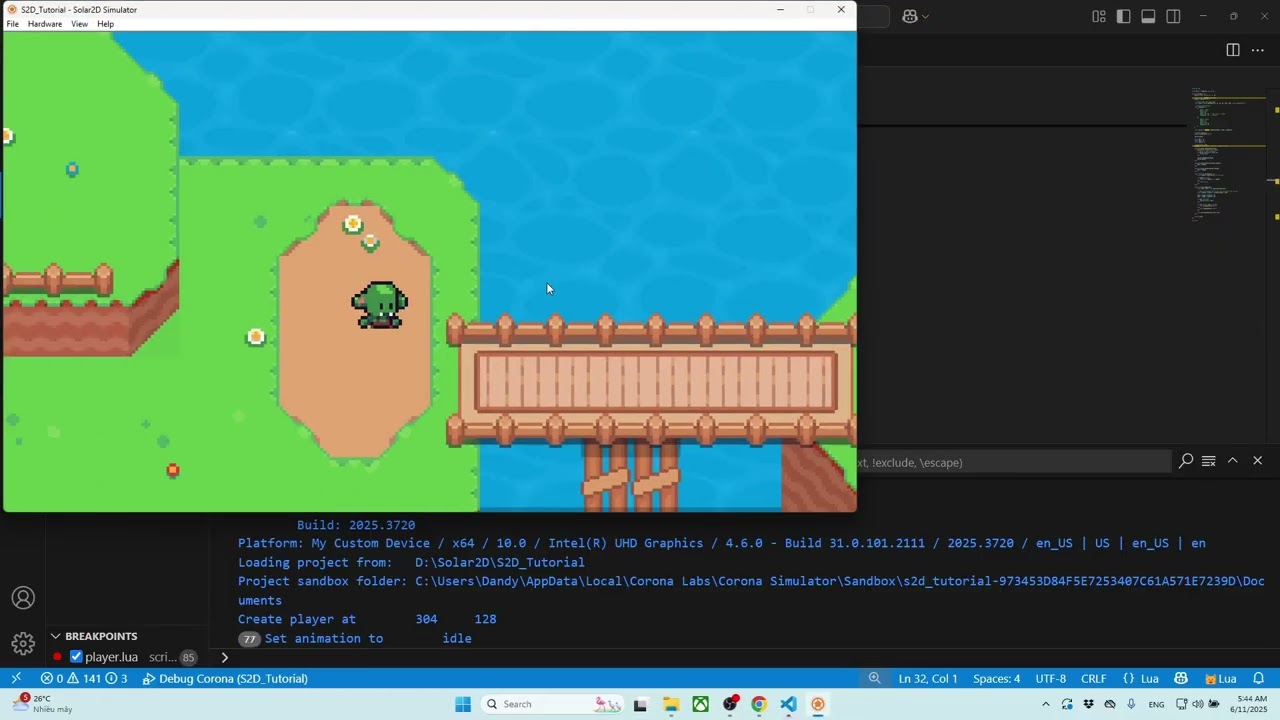
Task: Open the Hardware menu in Solar2D Simulator
Action: [44, 24]
